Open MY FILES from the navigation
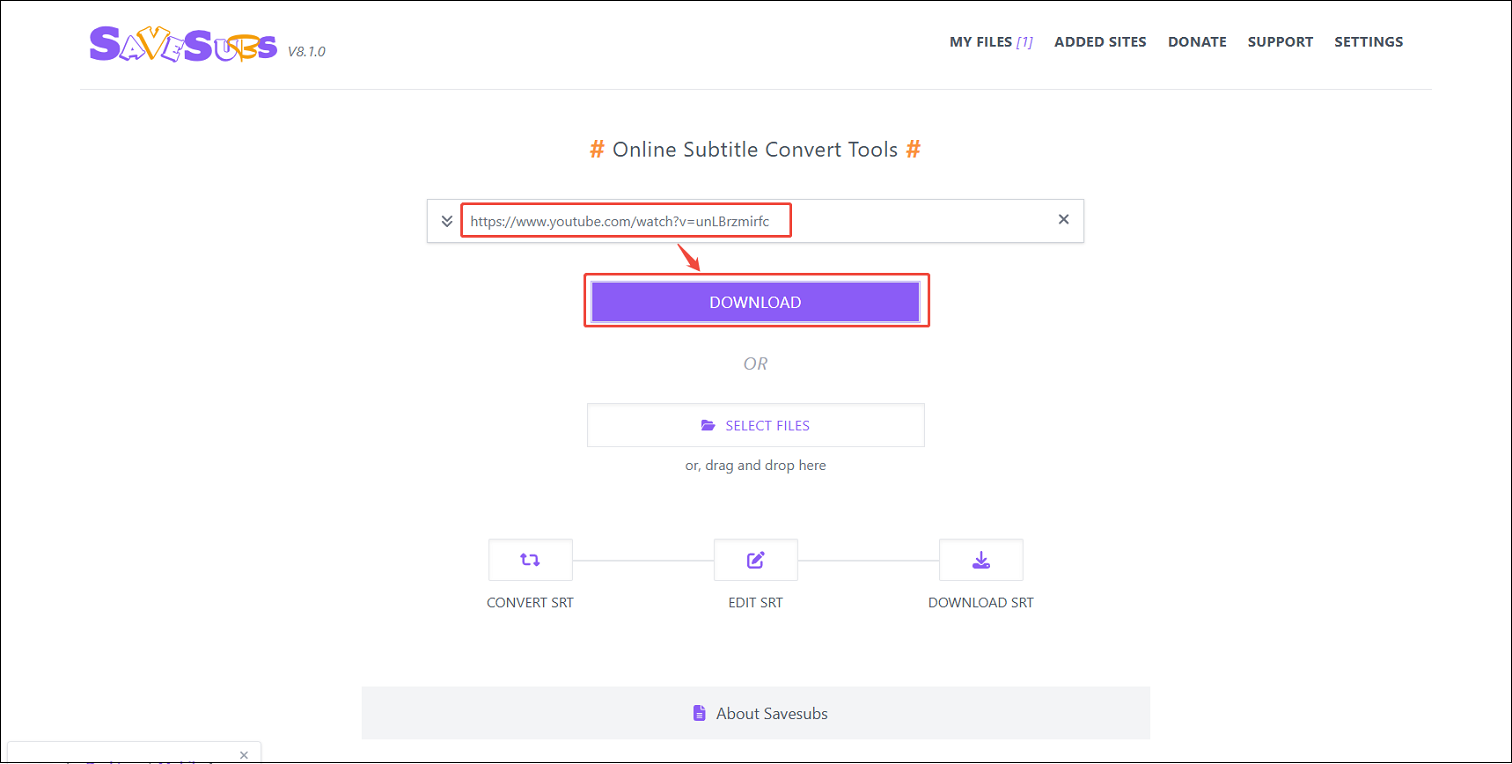 pos(978,42)
